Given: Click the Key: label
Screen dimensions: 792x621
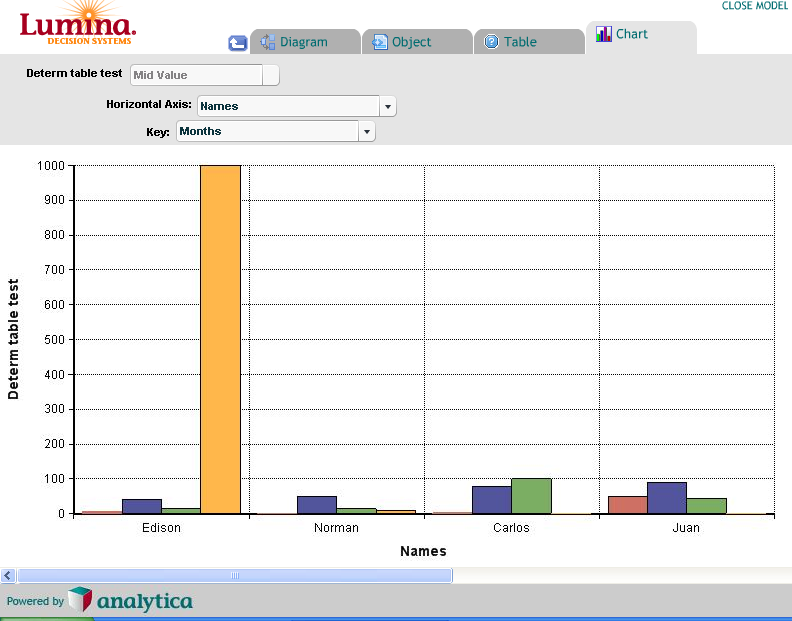Looking at the screenshot, I should [x=158, y=132].
